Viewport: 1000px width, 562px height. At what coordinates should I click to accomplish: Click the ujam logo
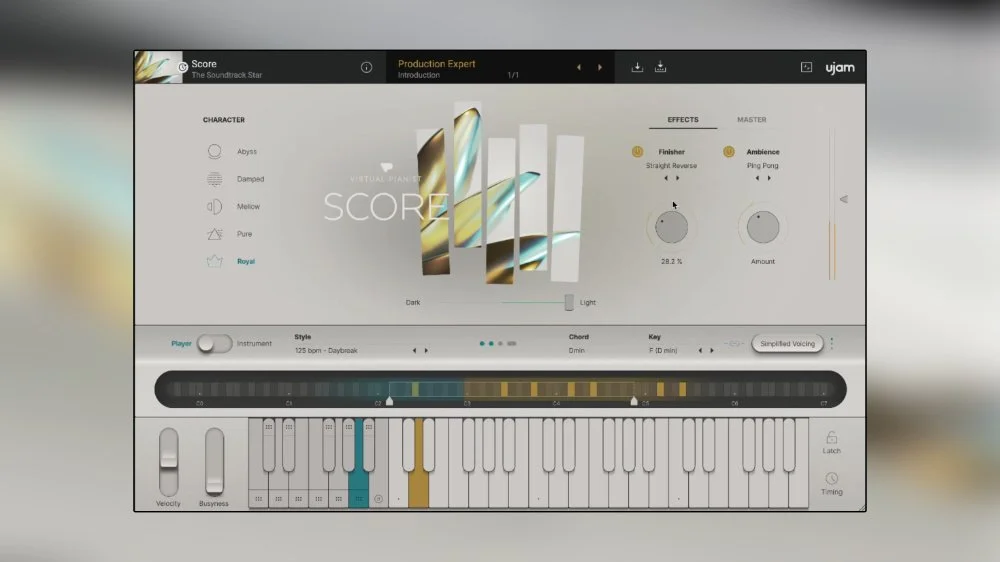click(x=840, y=68)
